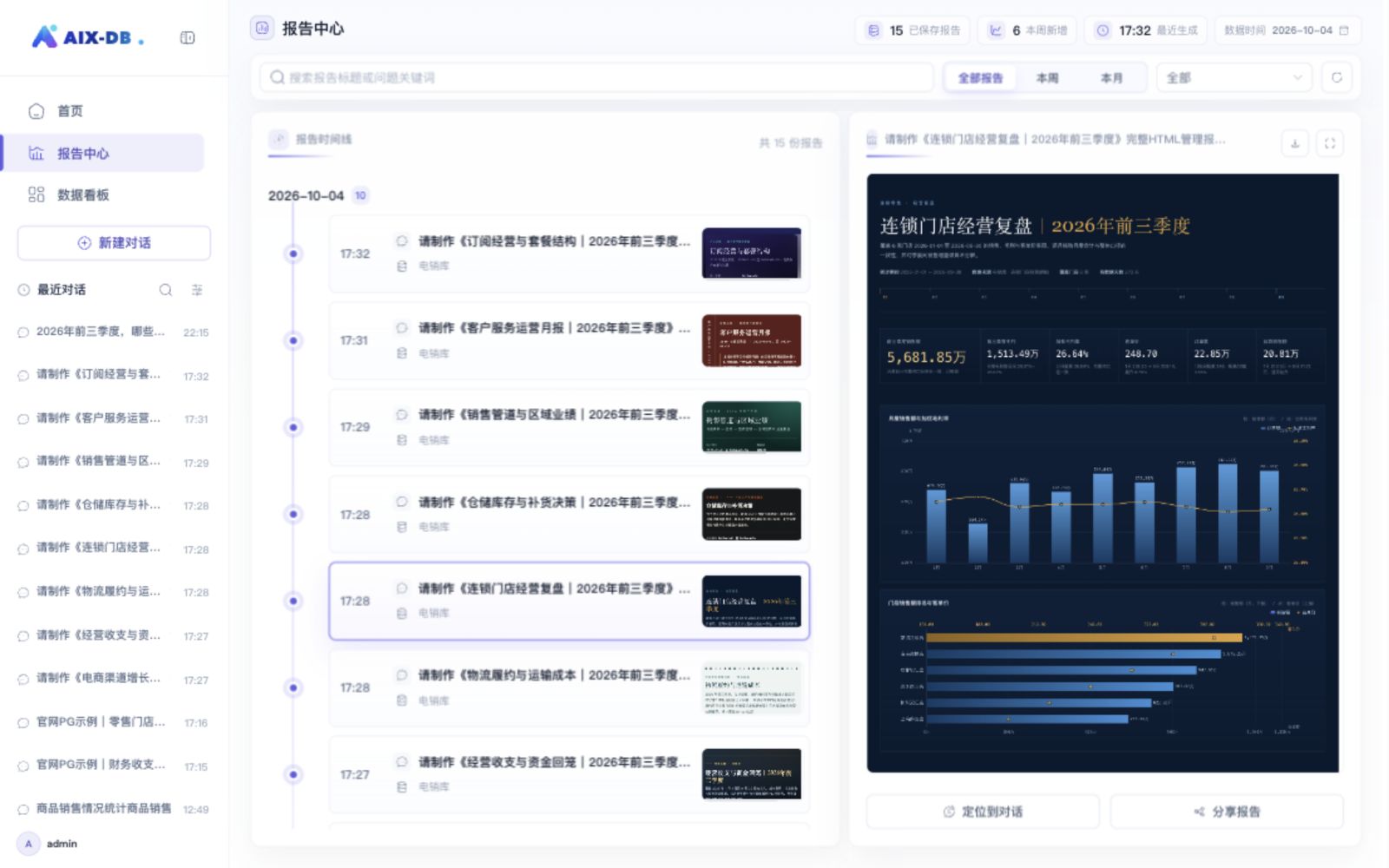Open recent chat 2026年前三季度，哪些…
1389x868 pixels.
114,332
